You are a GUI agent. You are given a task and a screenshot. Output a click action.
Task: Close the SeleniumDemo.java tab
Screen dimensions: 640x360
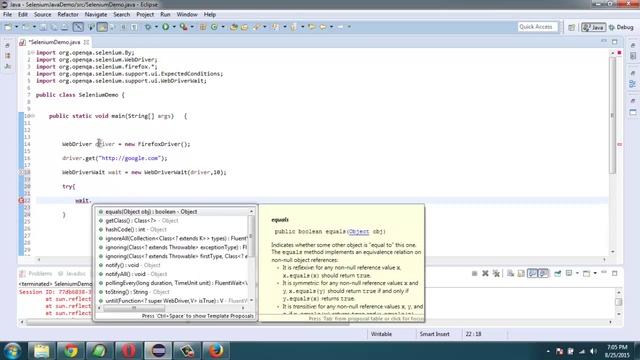click(87, 42)
